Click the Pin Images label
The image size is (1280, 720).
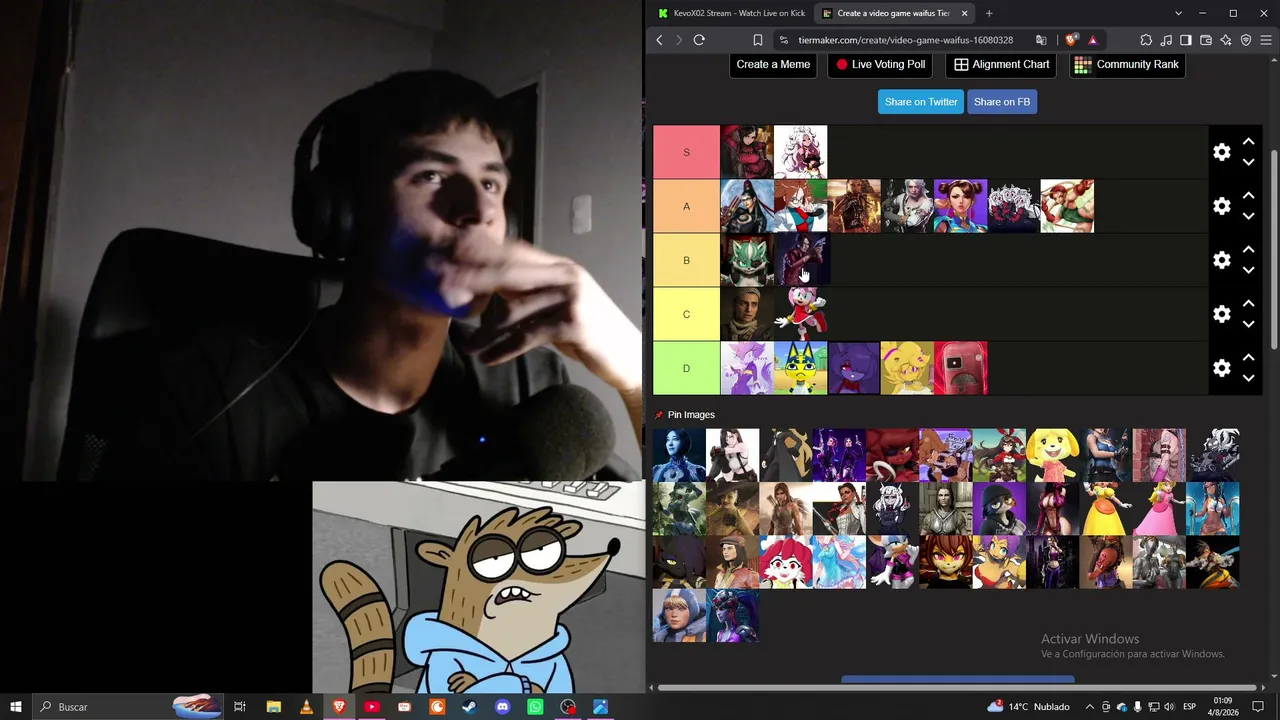point(691,415)
